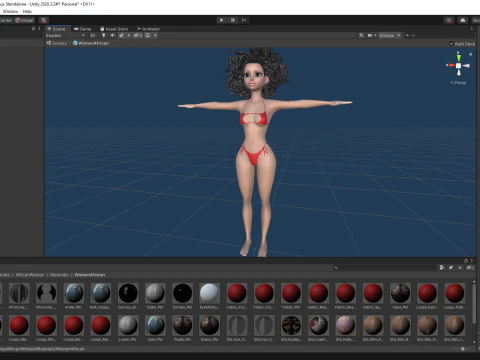Open the Gizmos dropdown
This screenshot has height=360, width=480.
tap(390, 35)
